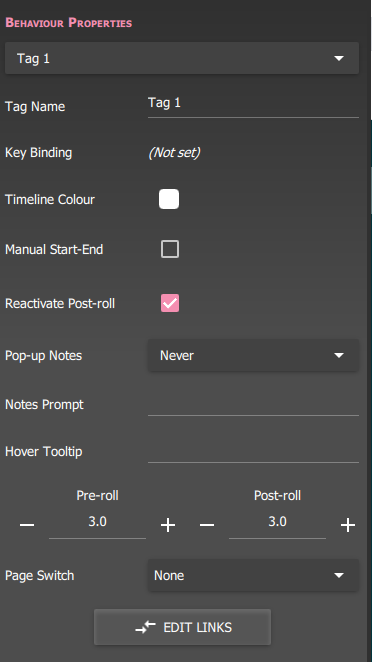Click the Tag 1 selector dropdown arrow
This screenshot has height=662, width=372.
tap(339, 58)
